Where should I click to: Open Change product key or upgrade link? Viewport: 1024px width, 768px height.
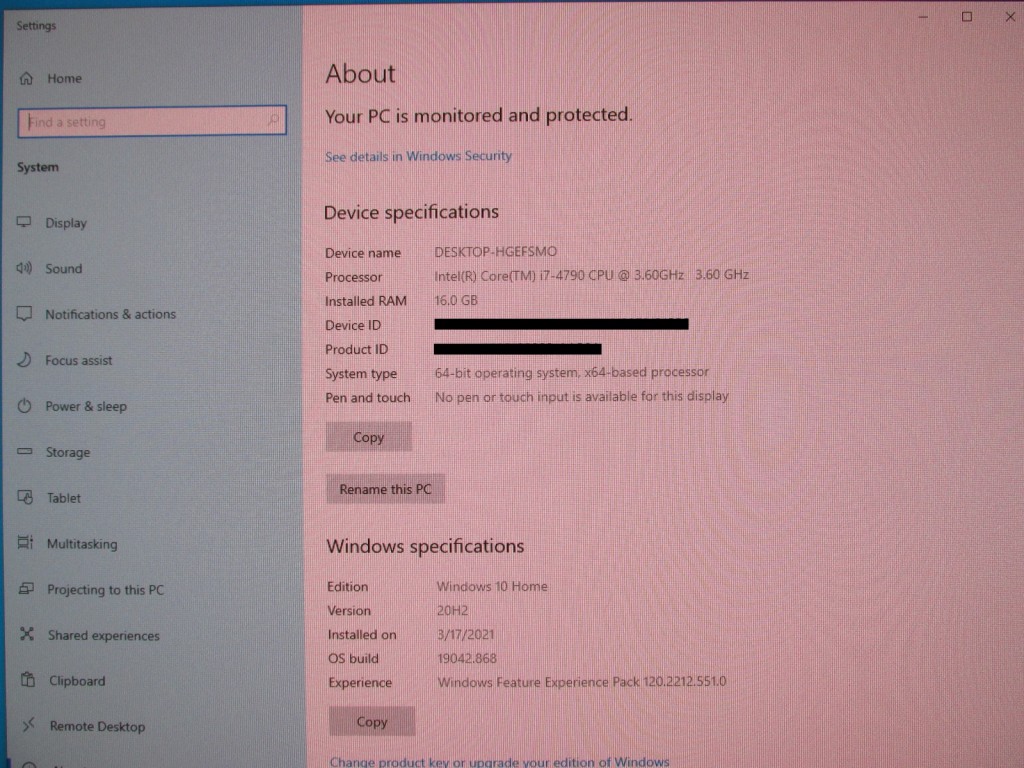[x=500, y=761]
